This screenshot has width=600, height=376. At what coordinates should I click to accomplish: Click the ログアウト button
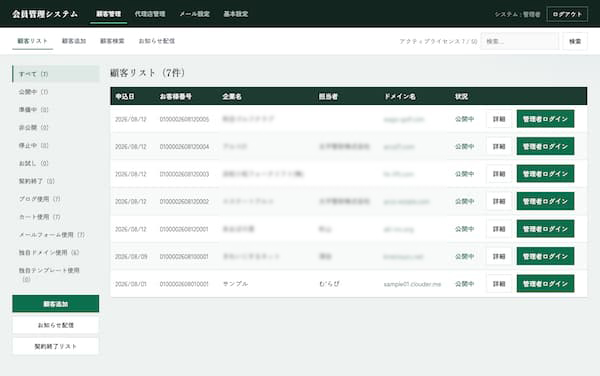tap(567, 14)
